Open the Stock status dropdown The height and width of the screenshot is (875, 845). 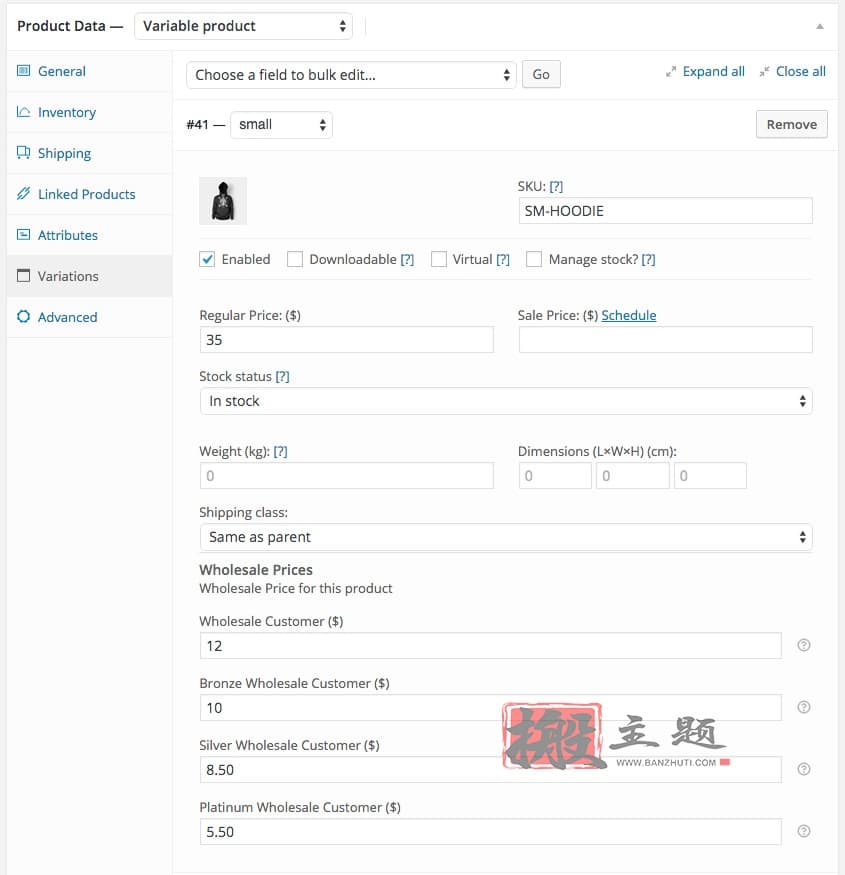tap(506, 401)
